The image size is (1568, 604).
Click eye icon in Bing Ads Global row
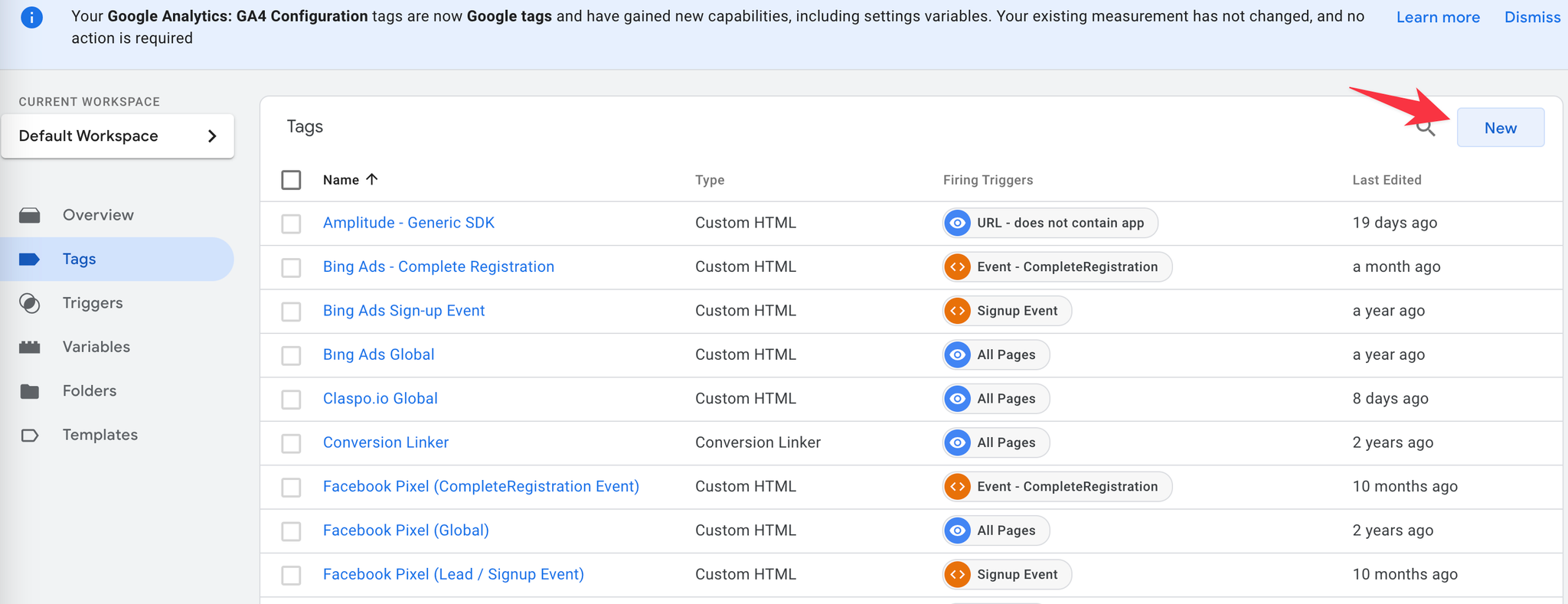click(x=957, y=354)
